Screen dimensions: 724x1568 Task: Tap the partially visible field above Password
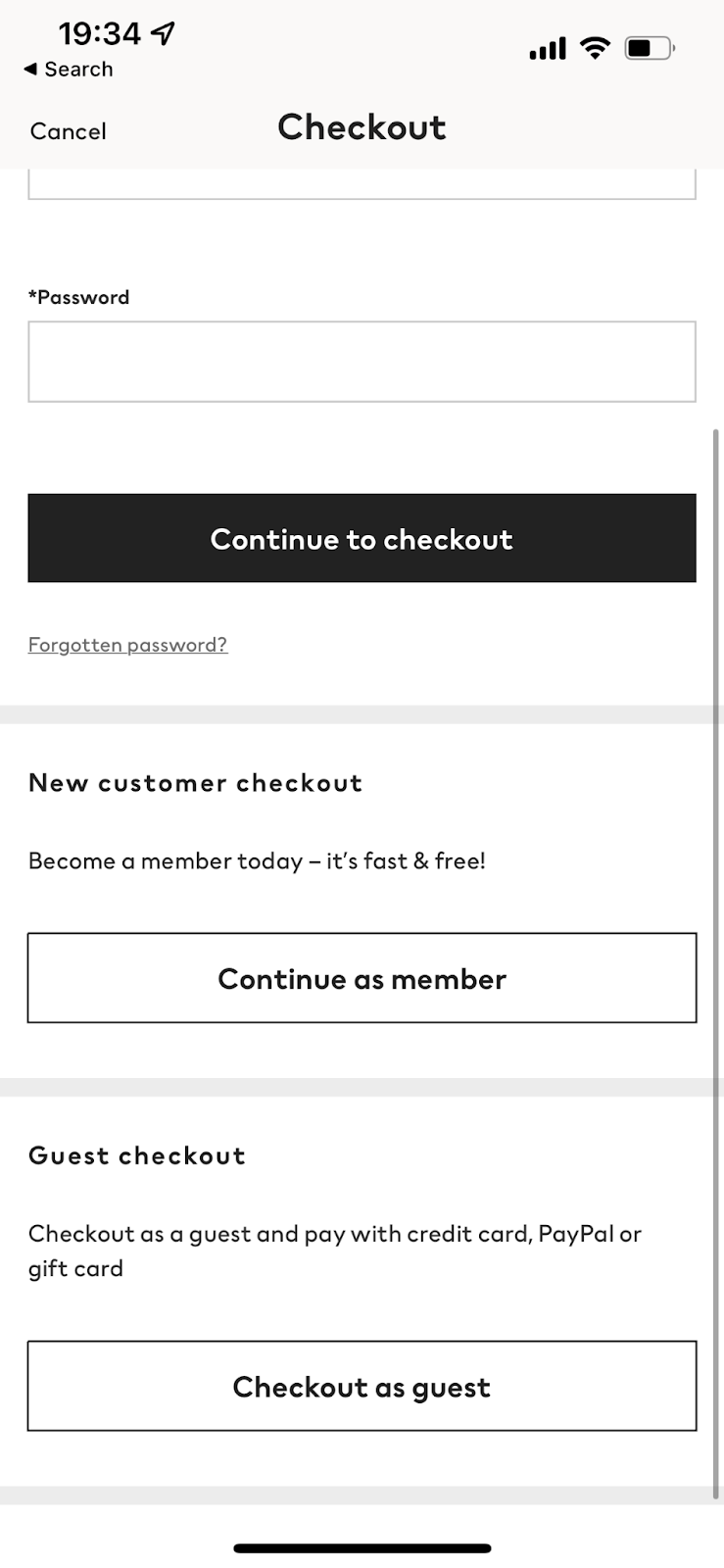click(362, 186)
